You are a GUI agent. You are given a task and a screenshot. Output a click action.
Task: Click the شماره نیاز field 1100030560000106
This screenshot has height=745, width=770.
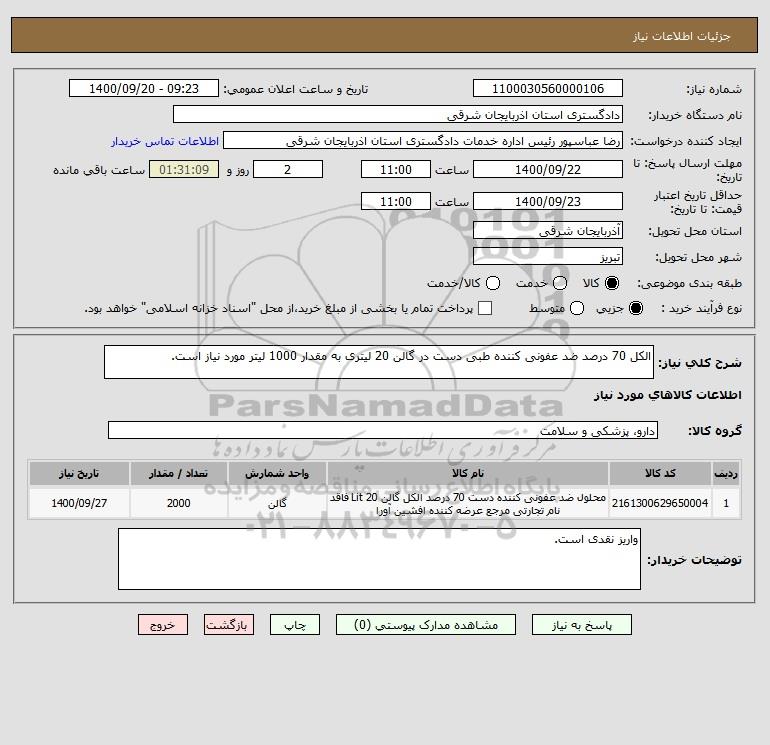548,88
